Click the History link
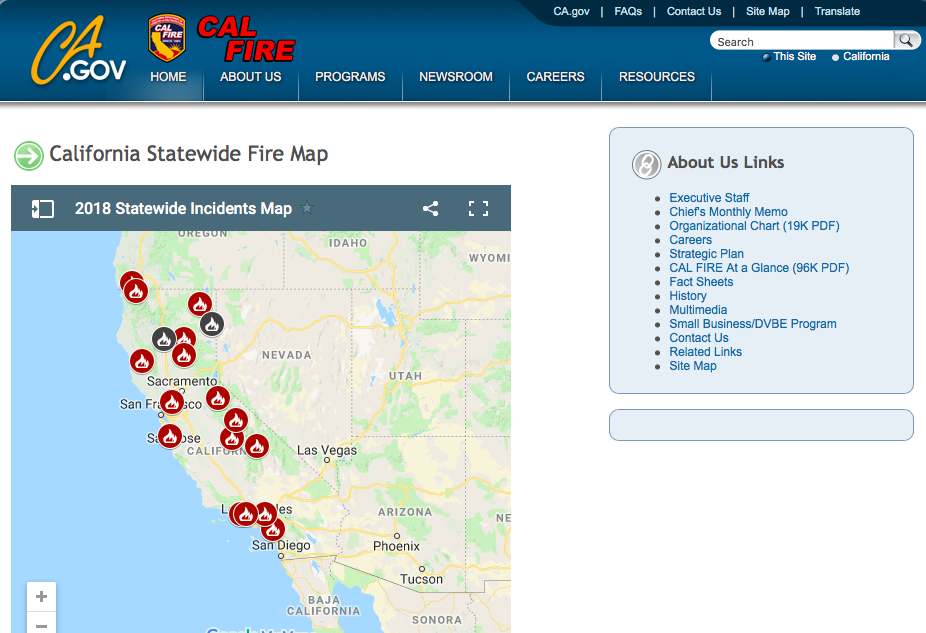926x633 pixels. click(x=688, y=296)
